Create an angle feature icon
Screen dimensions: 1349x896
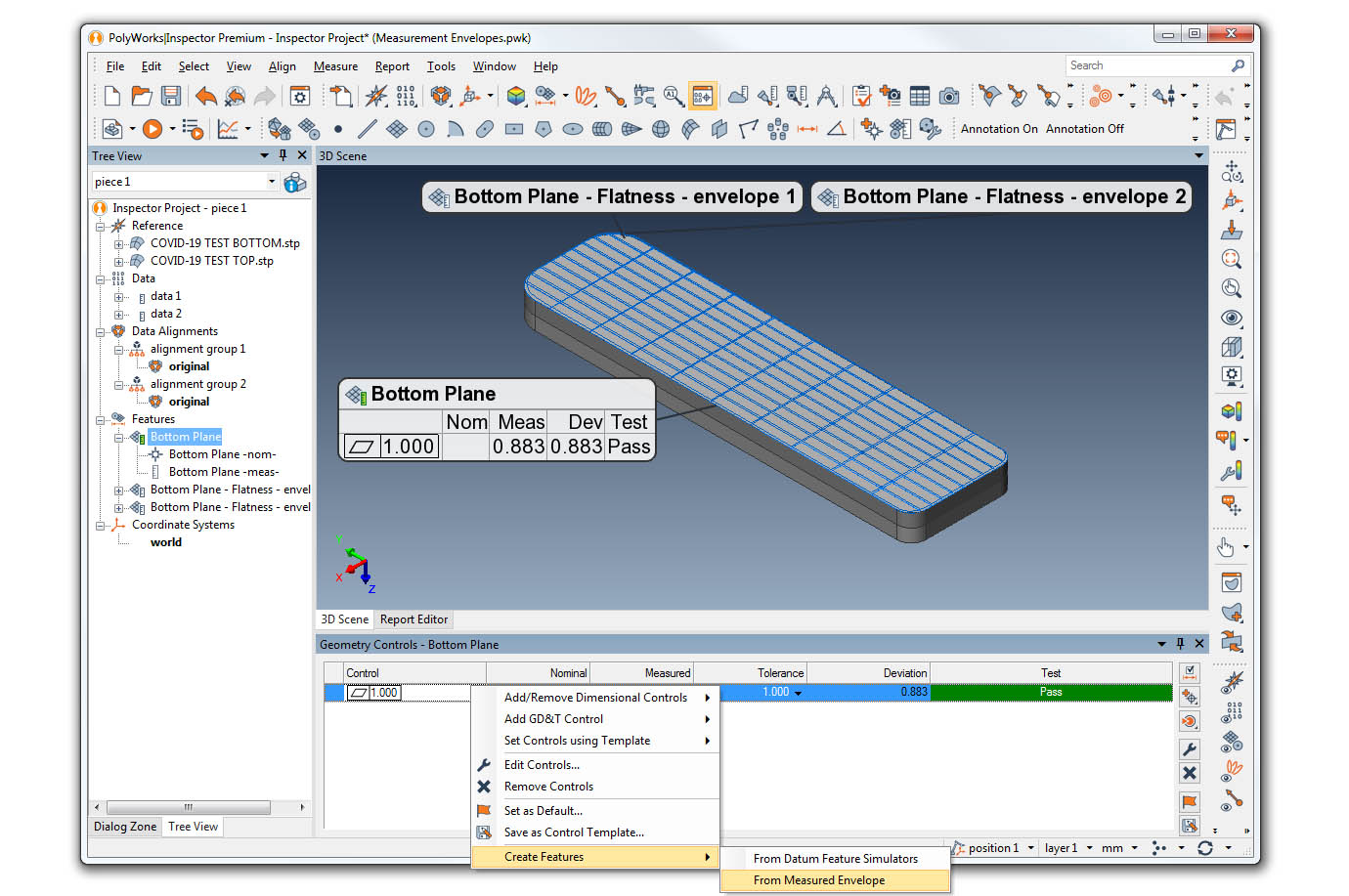pos(837,129)
